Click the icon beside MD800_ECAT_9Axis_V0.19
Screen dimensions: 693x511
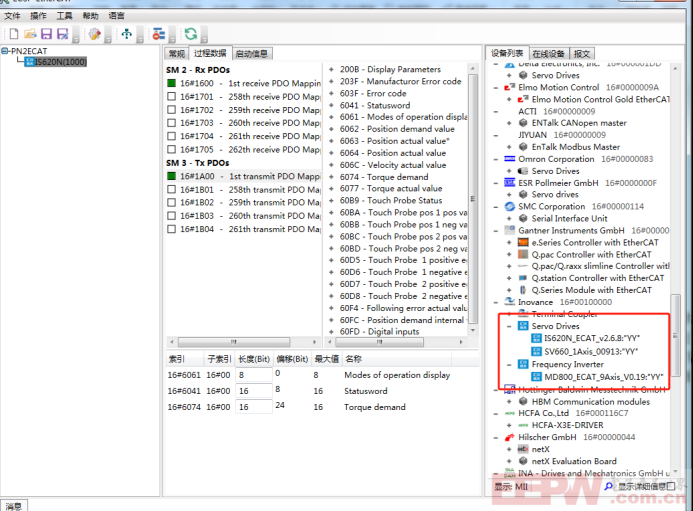pyautogui.click(x=536, y=377)
